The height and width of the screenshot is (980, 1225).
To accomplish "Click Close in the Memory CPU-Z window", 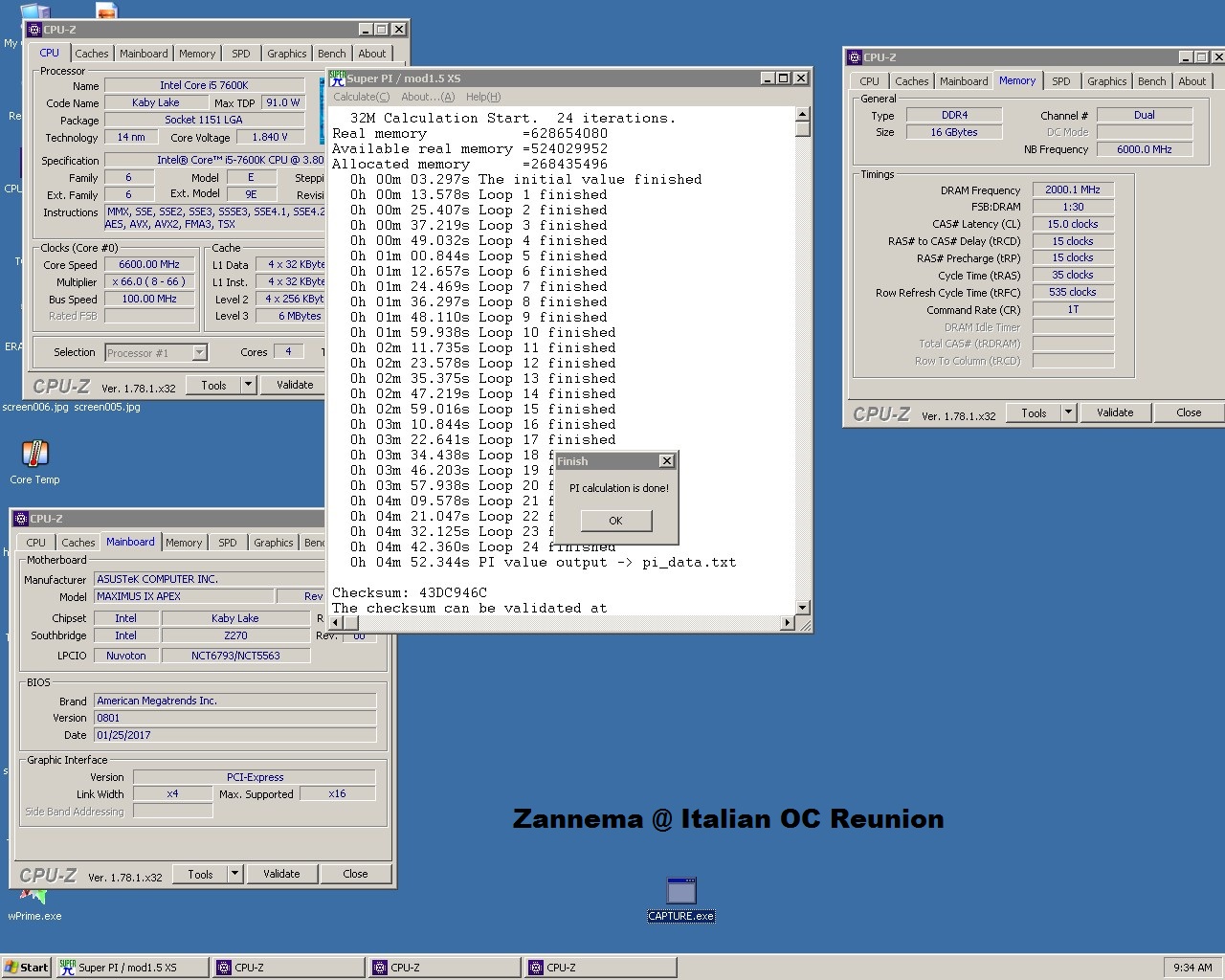I will point(1189,412).
